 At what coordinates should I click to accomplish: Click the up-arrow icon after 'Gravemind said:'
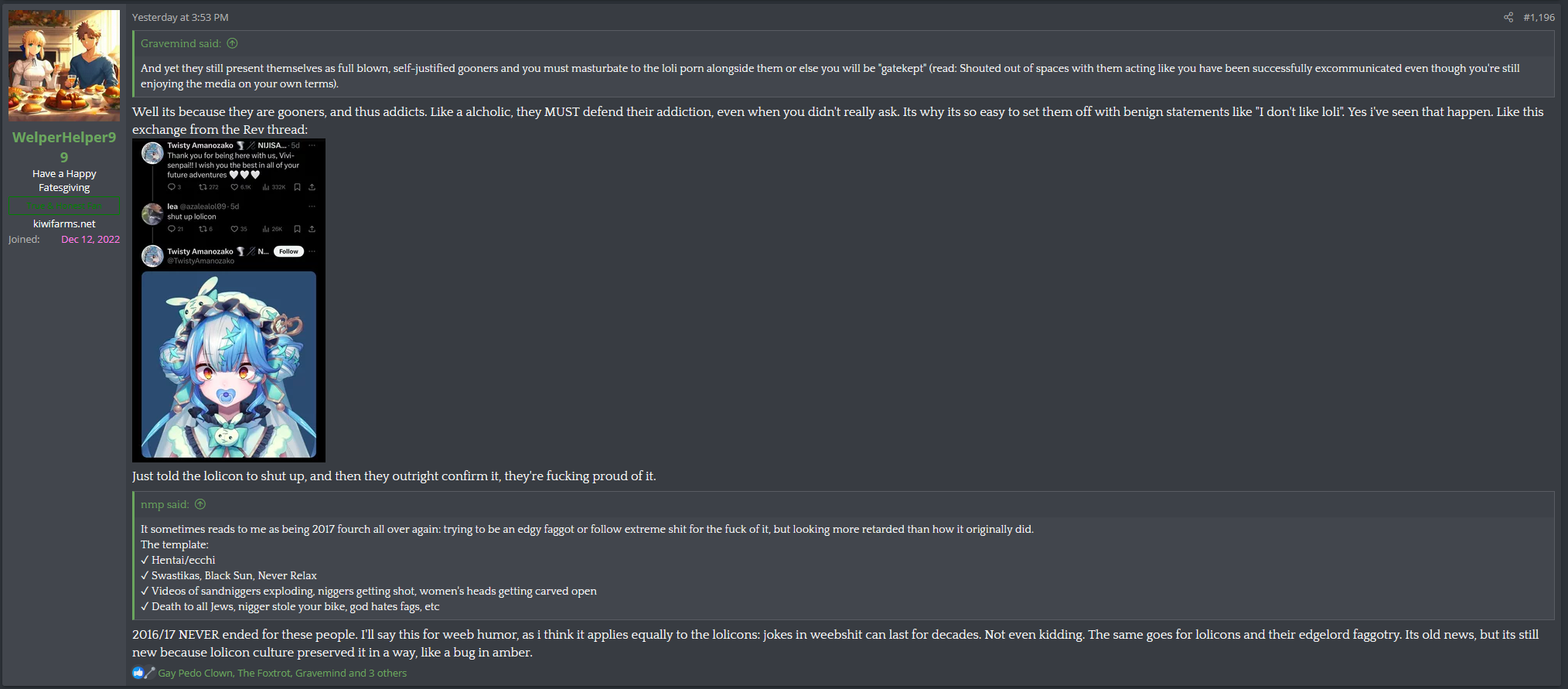[233, 43]
